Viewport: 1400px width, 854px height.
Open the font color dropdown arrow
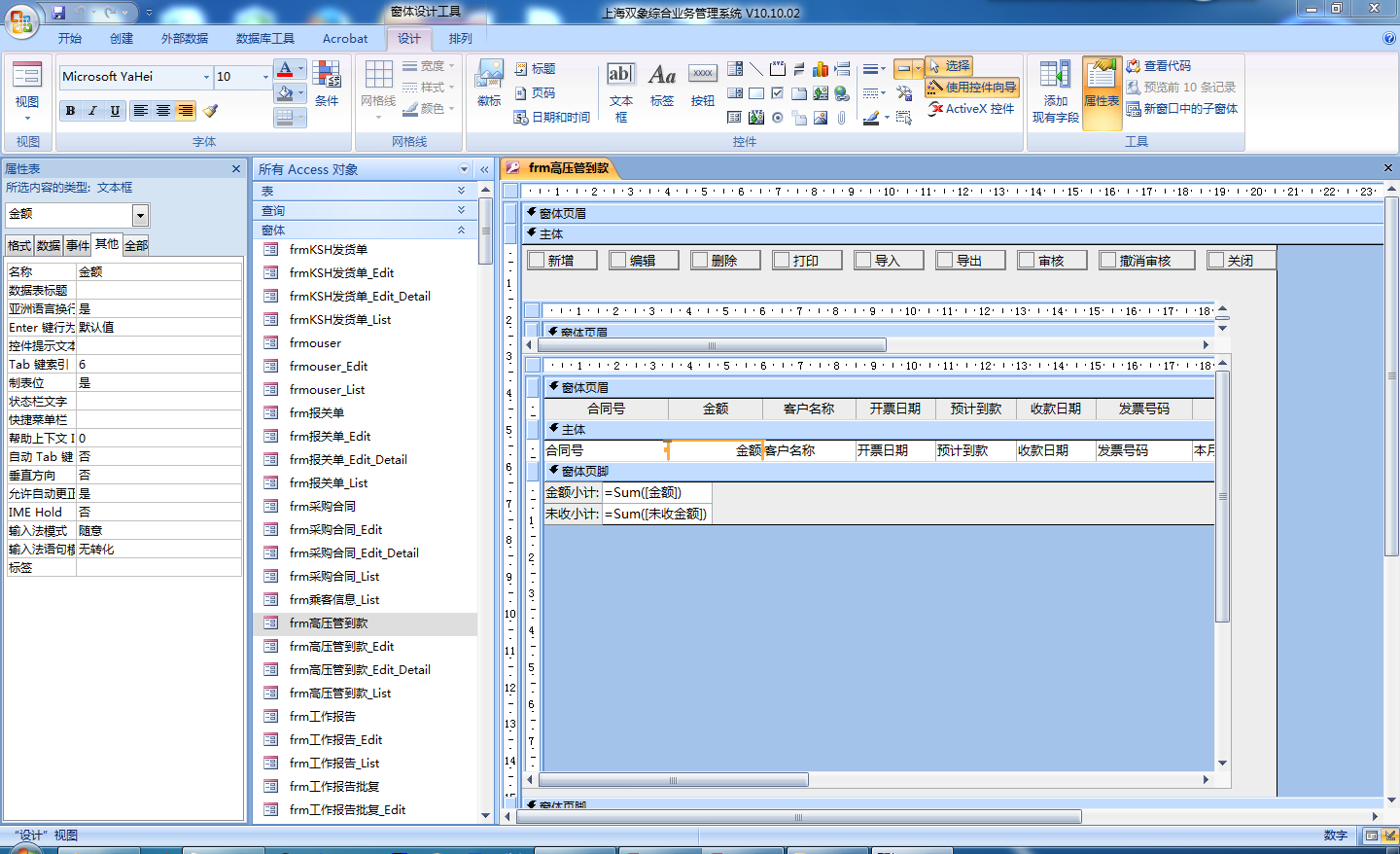(x=300, y=69)
